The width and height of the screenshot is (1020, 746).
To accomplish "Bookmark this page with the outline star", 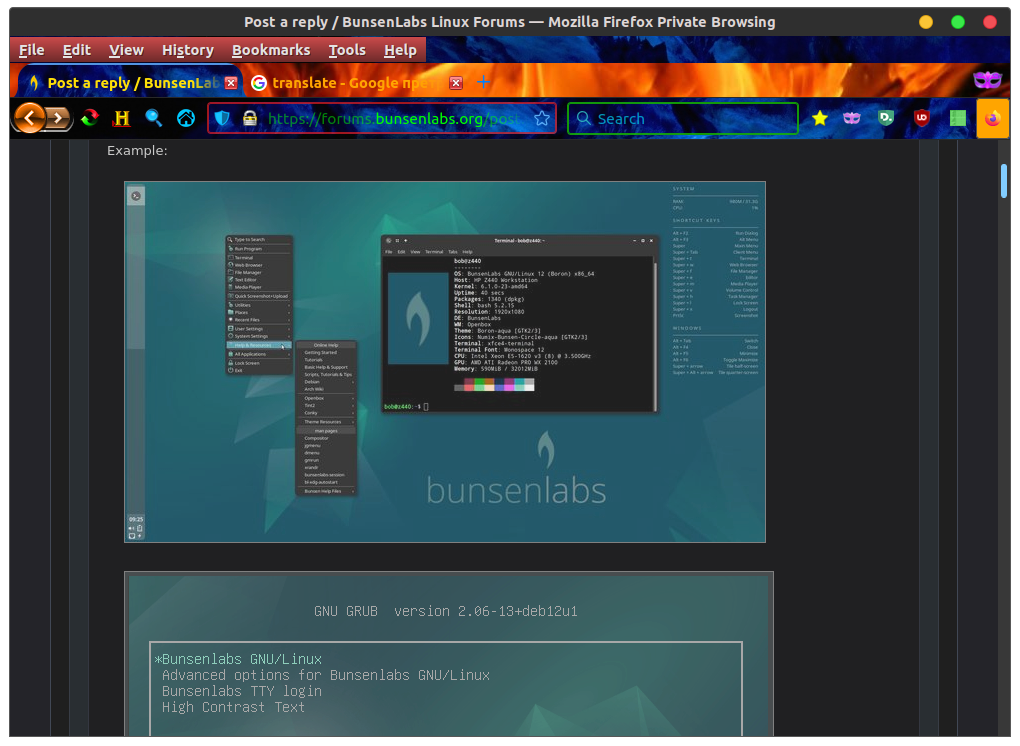I will pyautogui.click(x=541, y=118).
